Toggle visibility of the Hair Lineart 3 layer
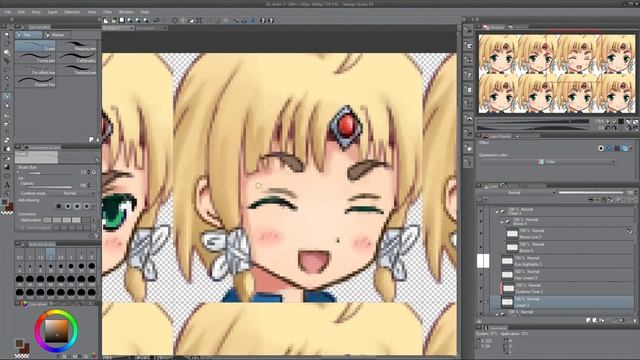 pos(481,275)
